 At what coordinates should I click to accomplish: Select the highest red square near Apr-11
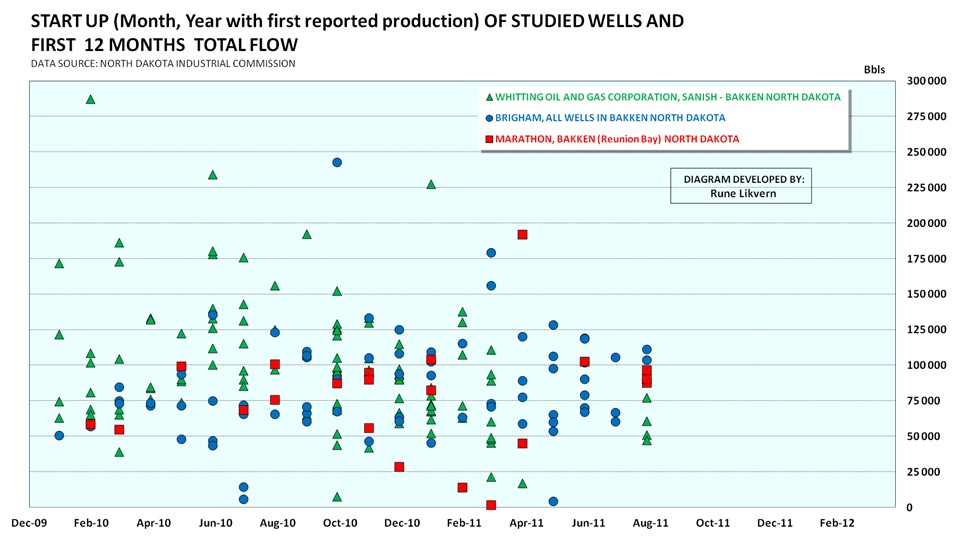click(x=522, y=235)
